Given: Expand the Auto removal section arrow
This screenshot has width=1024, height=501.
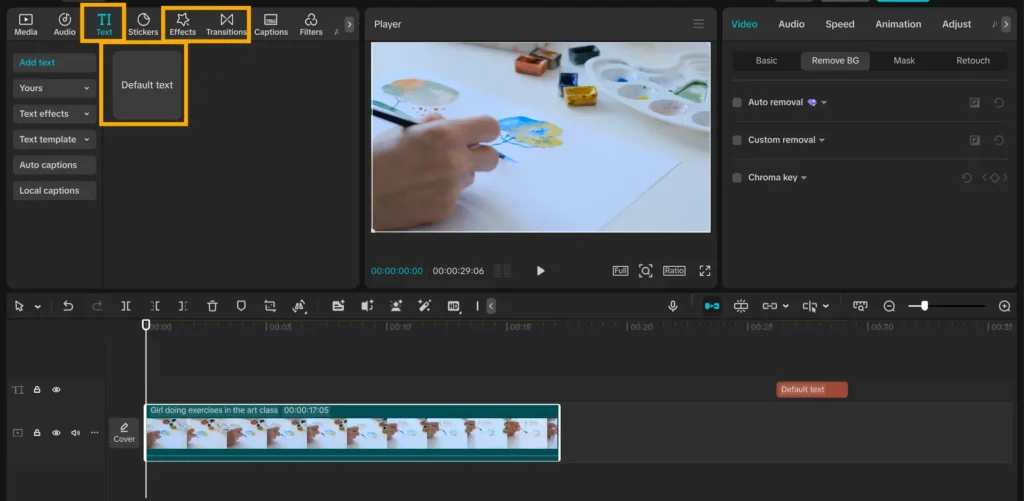Looking at the screenshot, I should coord(824,103).
